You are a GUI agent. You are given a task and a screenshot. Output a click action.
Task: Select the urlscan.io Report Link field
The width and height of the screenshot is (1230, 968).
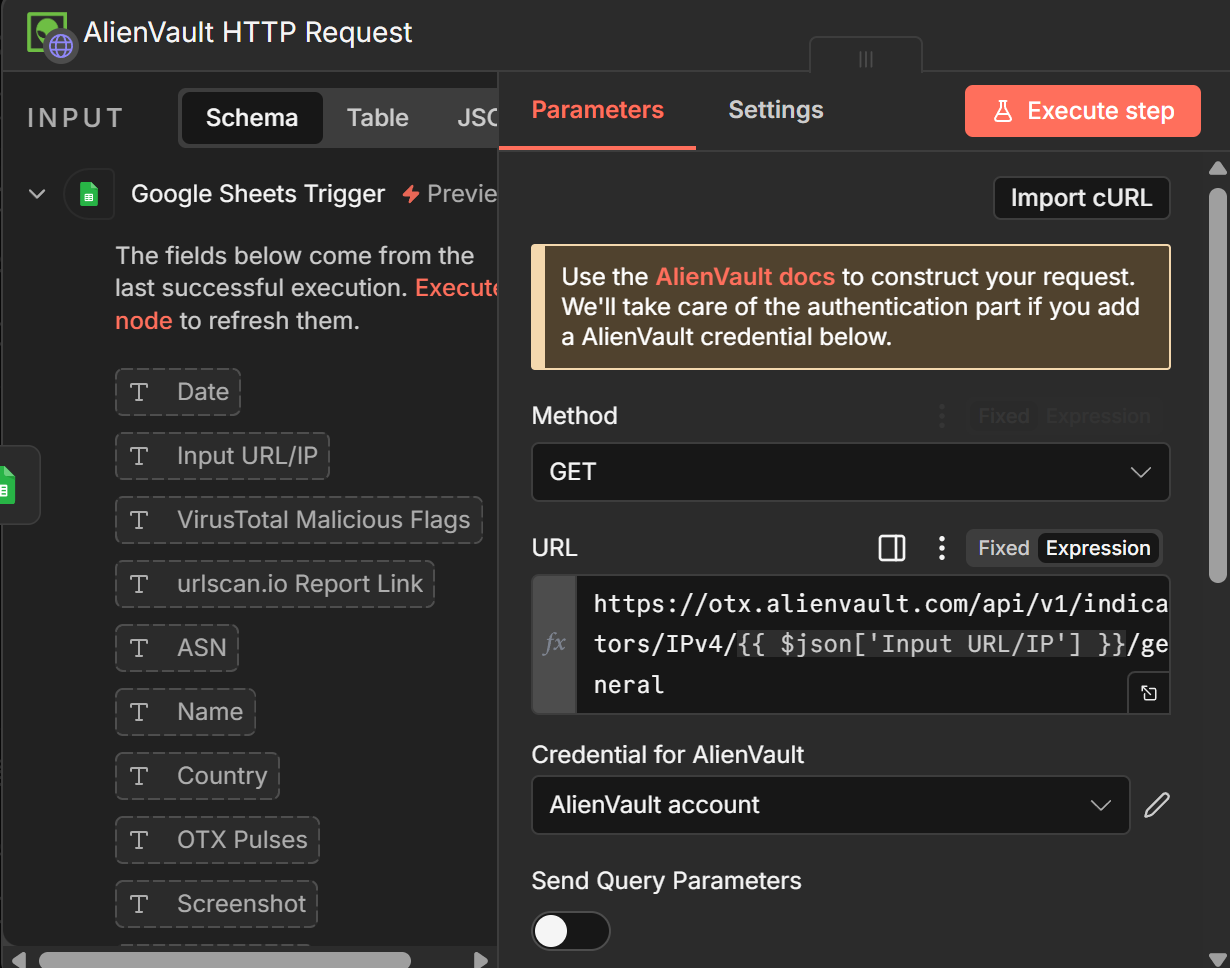click(x=275, y=584)
